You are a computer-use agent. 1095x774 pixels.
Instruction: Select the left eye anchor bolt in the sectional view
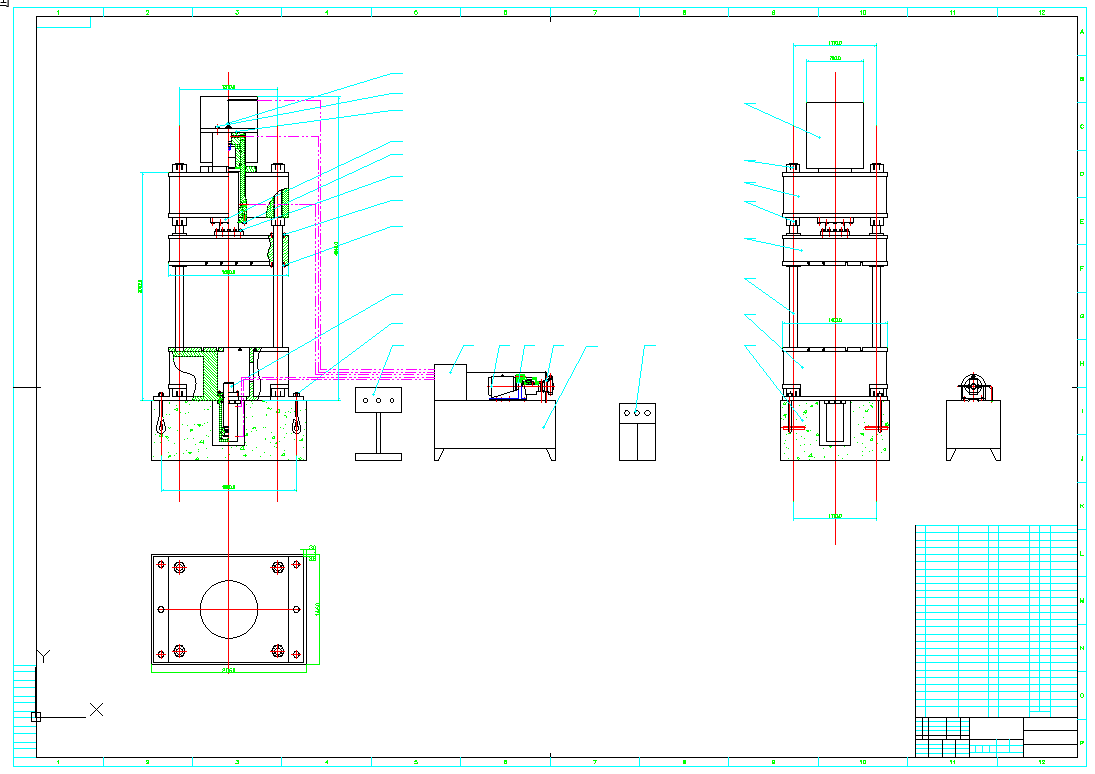pyautogui.click(x=161, y=414)
